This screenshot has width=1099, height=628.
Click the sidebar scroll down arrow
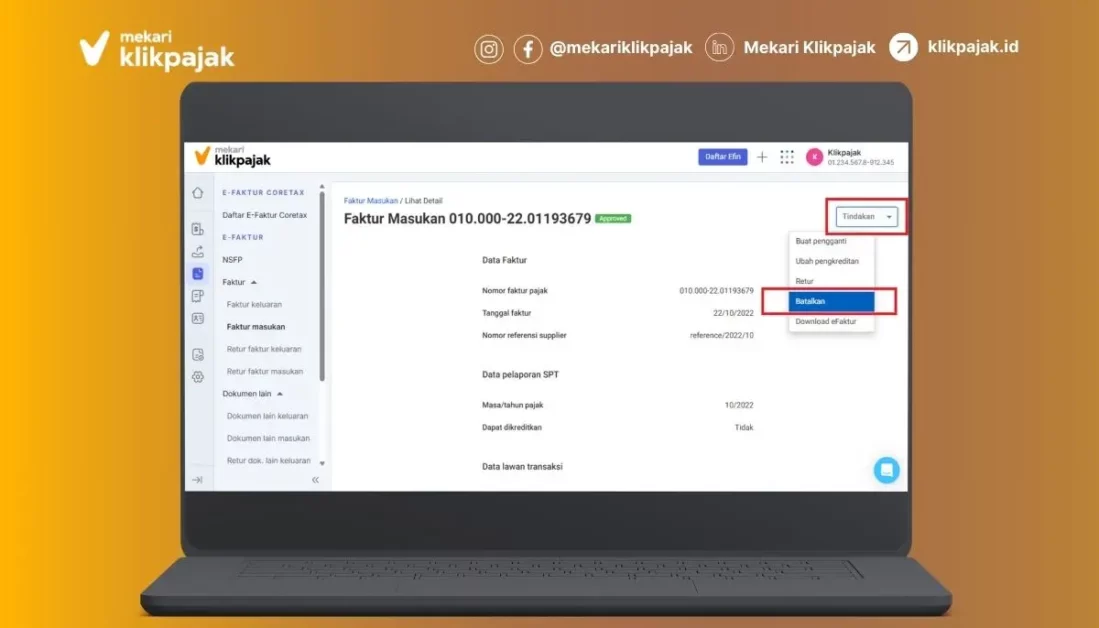click(322, 463)
